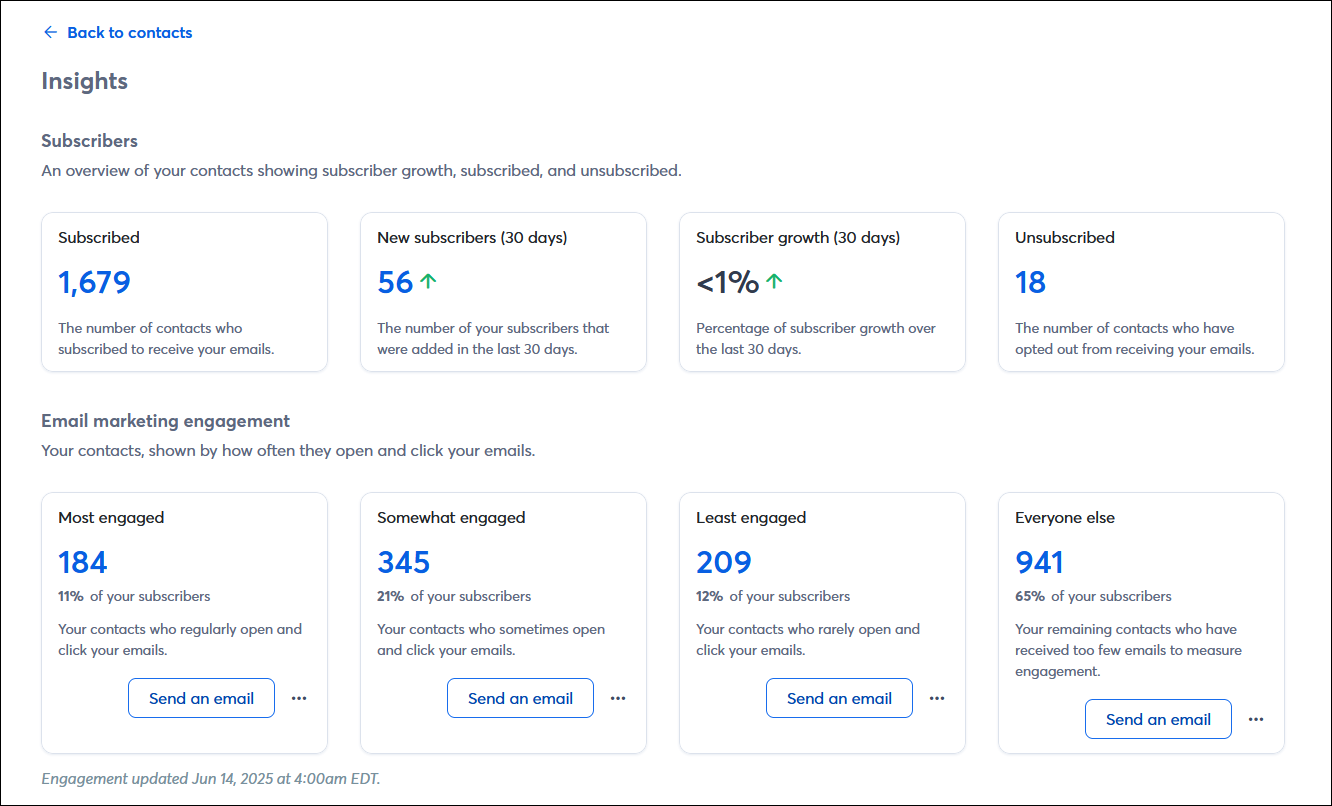
Task: Click the green arrow next to <1%
Action: click(x=773, y=281)
